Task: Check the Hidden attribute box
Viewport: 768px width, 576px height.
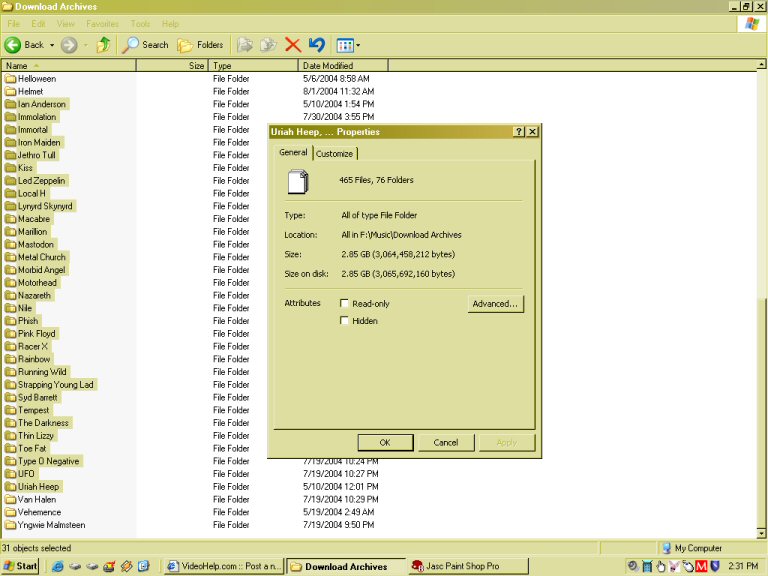Action: click(344, 320)
